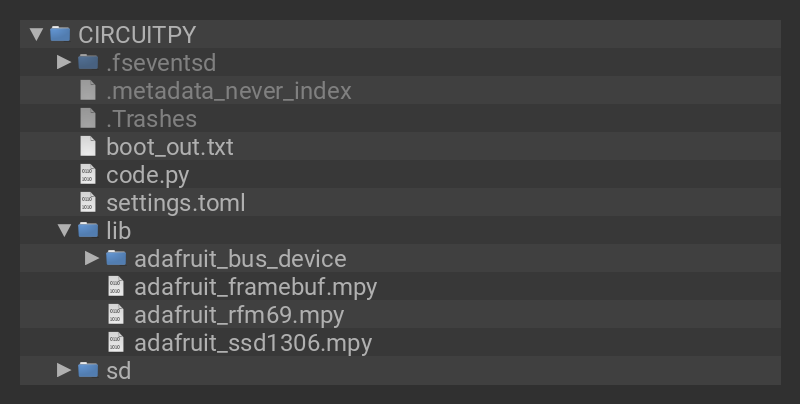
Task: Click the lib folder icon
Action: click(x=88, y=230)
